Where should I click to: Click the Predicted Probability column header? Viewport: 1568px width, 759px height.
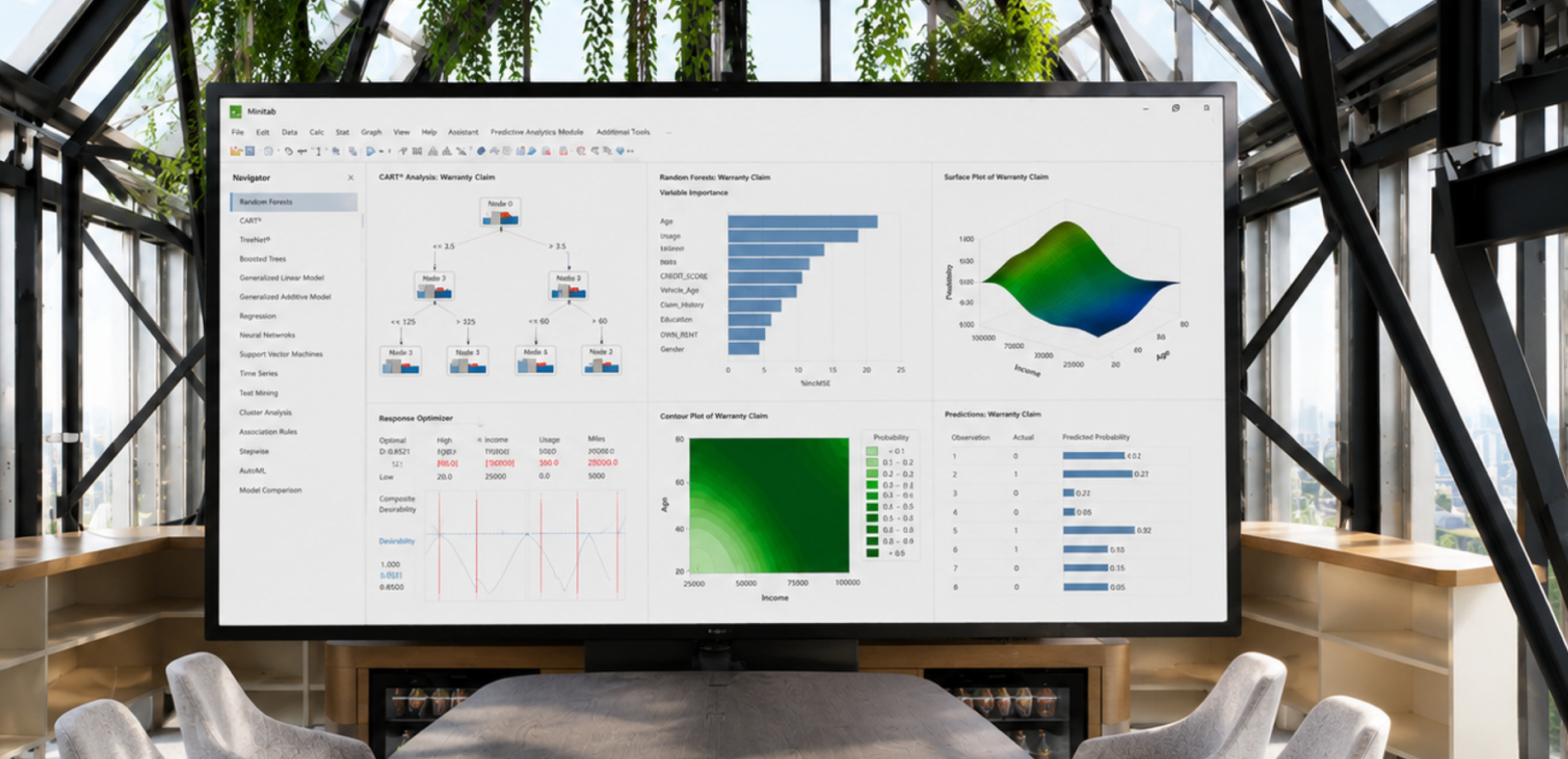click(x=1096, y=437)
